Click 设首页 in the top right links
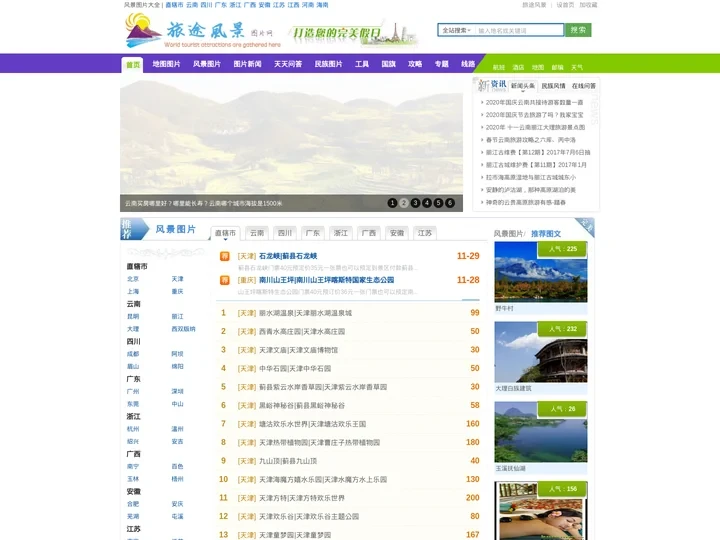 coord(565,5)
